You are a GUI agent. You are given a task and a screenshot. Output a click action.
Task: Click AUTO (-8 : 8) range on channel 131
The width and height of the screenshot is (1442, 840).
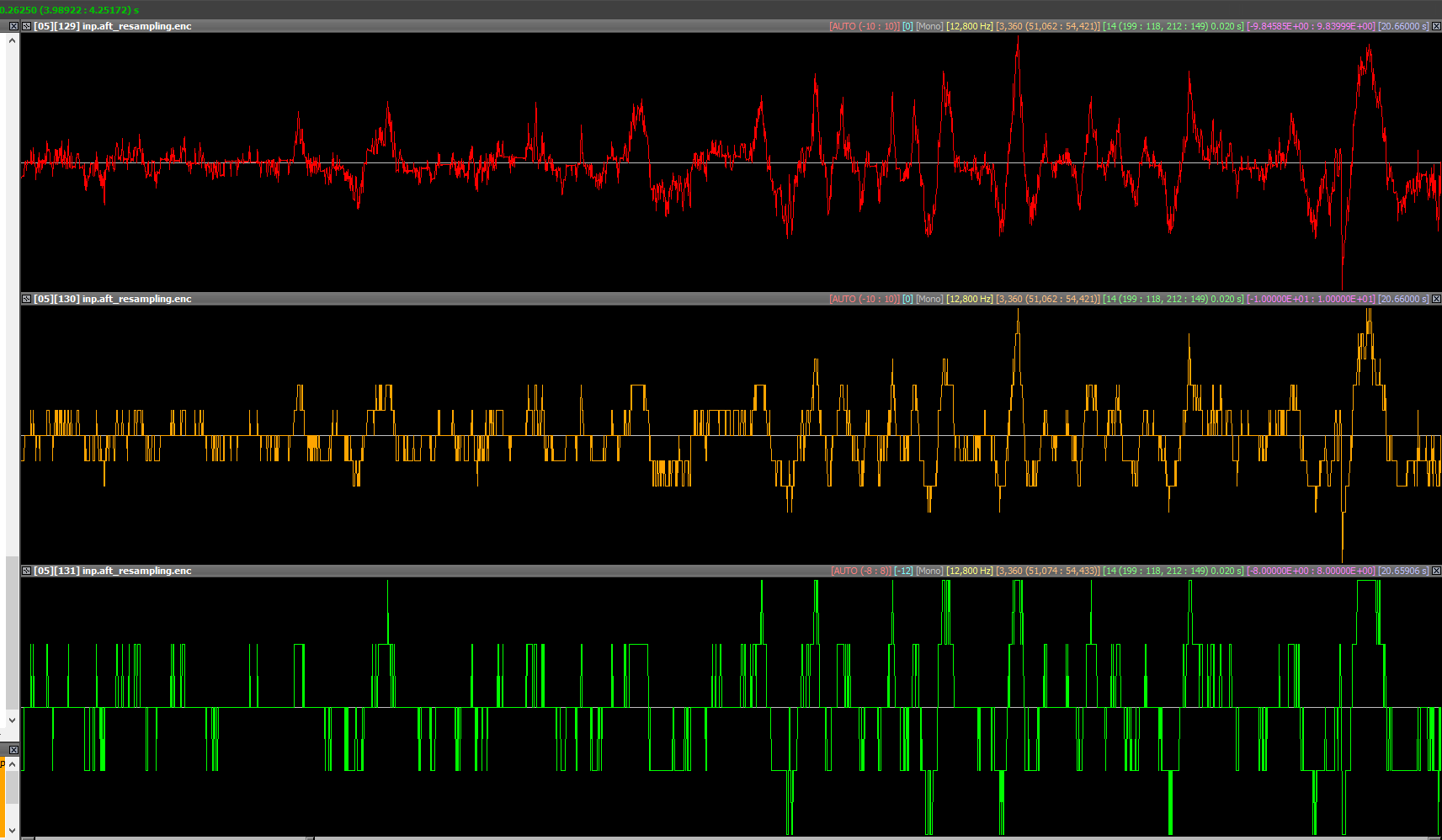860,571
